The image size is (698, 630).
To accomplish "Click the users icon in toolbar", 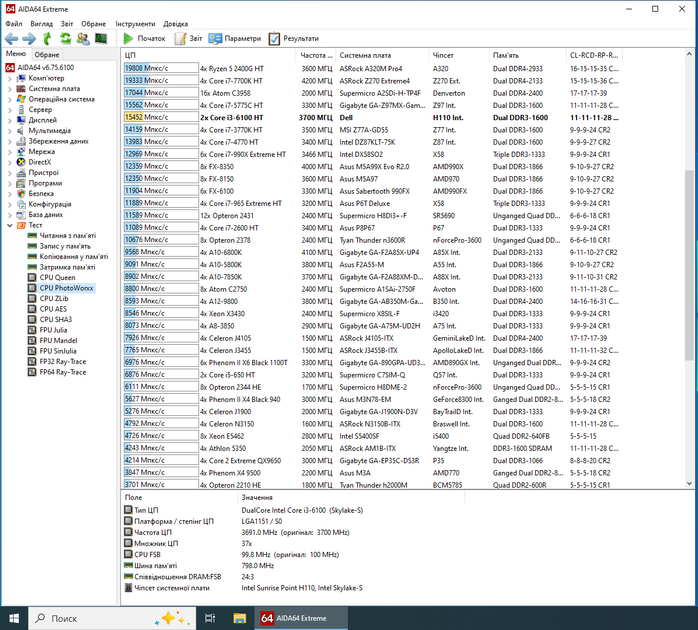I will click(83, 39).
